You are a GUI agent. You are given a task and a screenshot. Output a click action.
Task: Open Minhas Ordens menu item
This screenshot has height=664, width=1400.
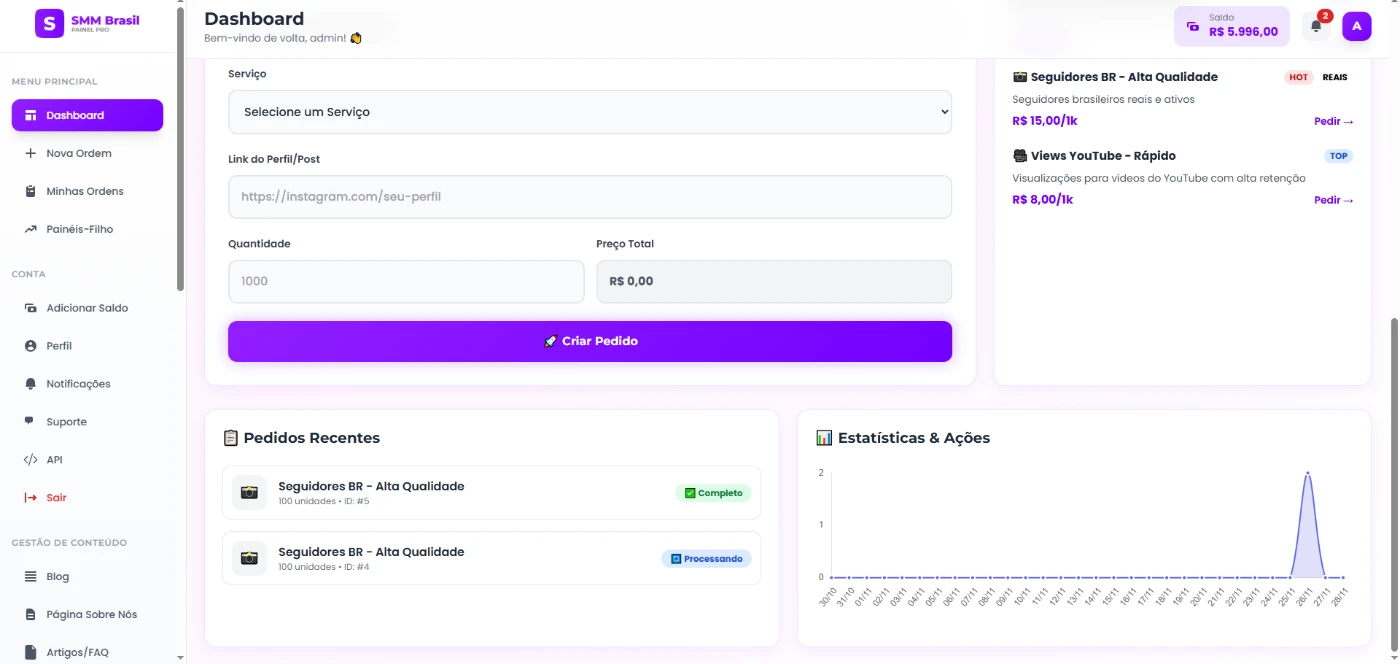click(x=84, y=191)
